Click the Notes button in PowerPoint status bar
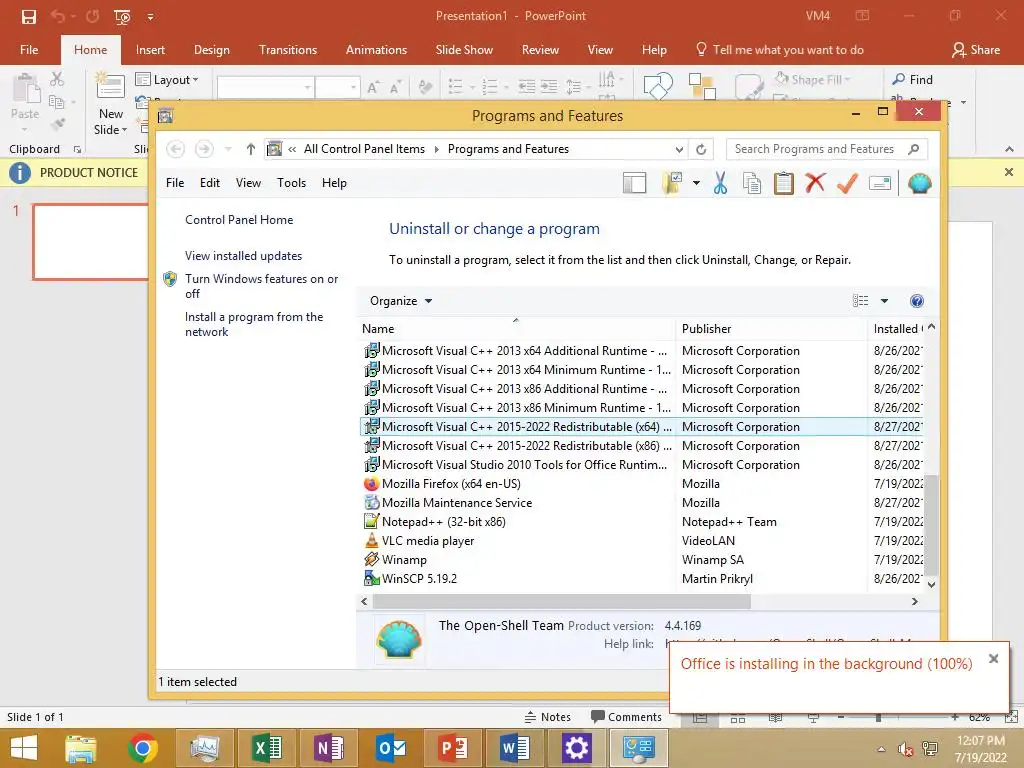 [x=548, y=717]
